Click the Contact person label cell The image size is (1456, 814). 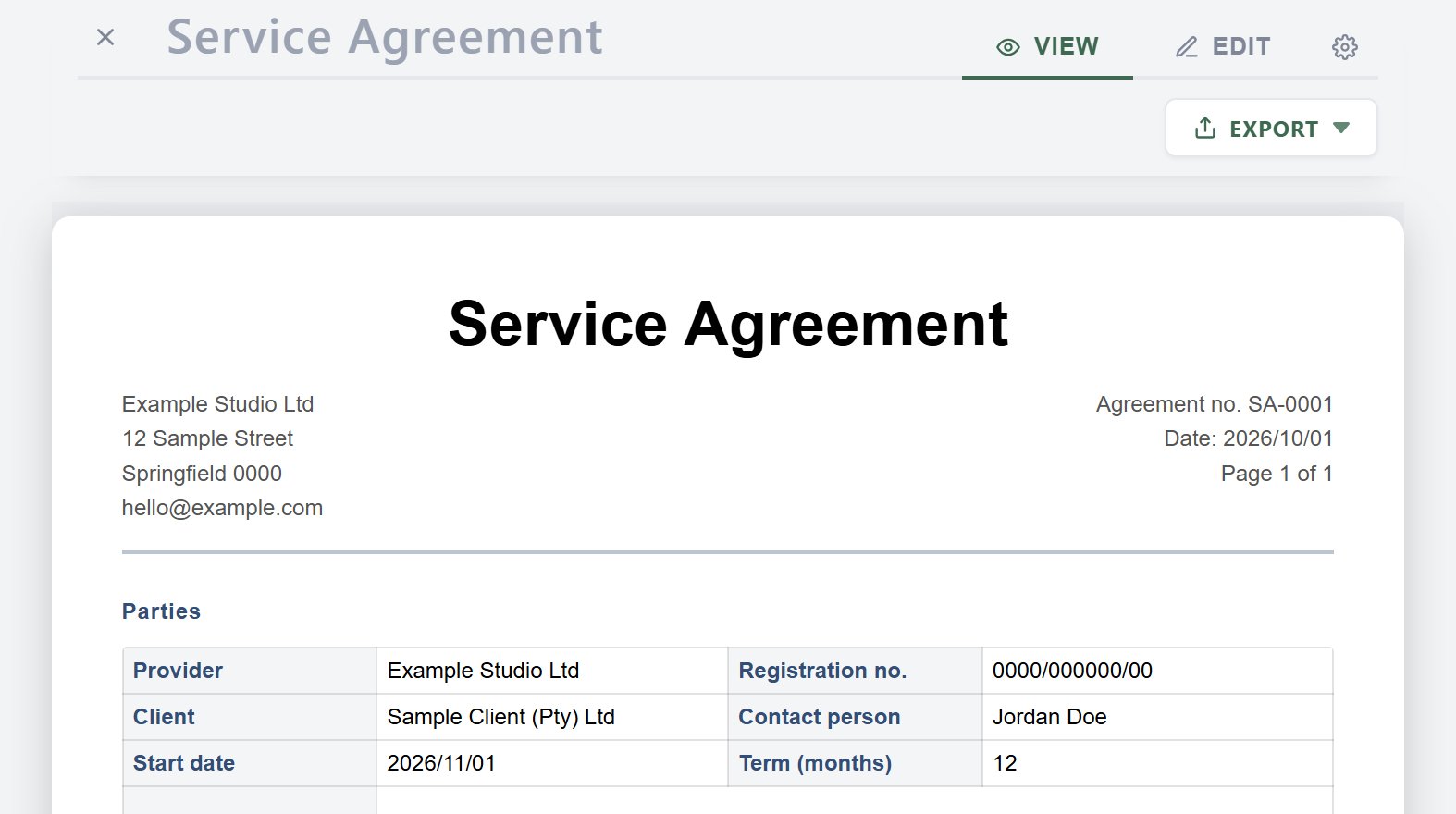855,717
